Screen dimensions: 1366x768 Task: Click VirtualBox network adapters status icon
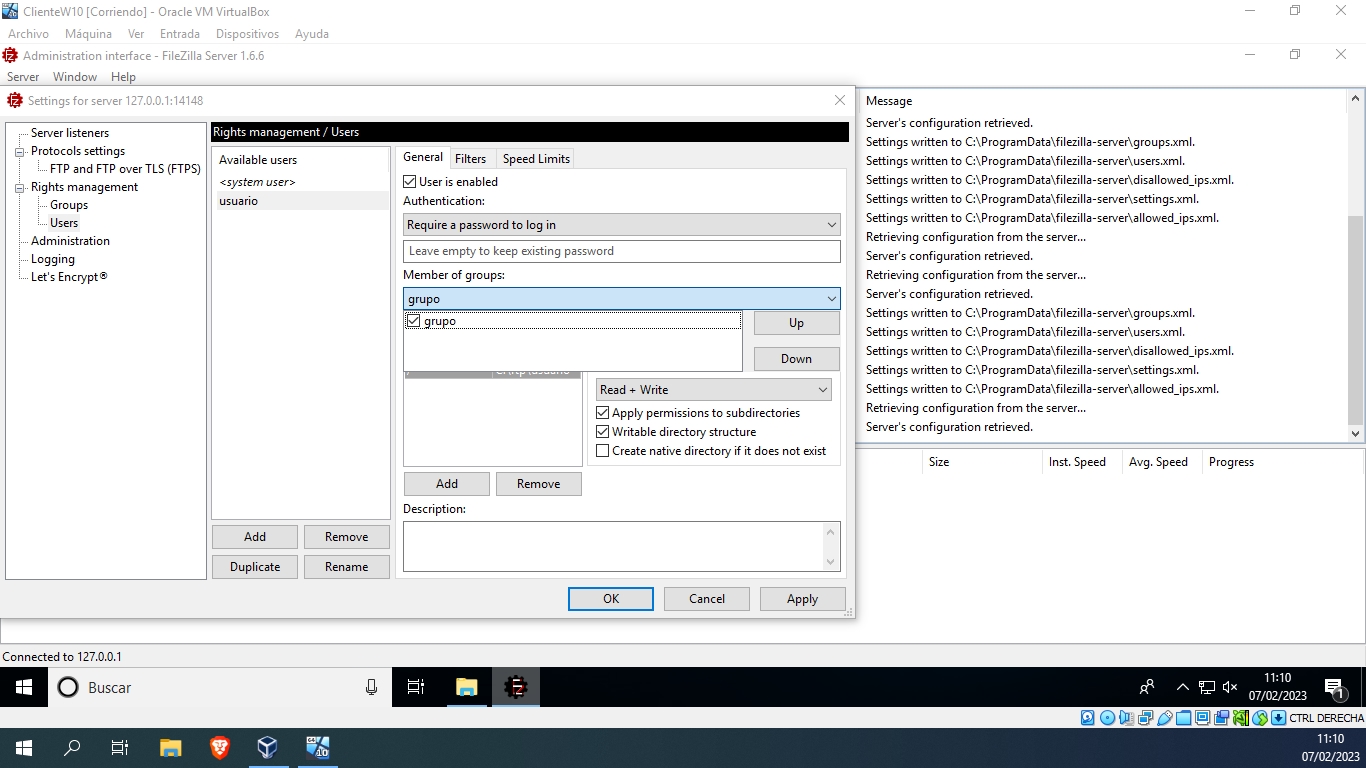click(1145, 718)
